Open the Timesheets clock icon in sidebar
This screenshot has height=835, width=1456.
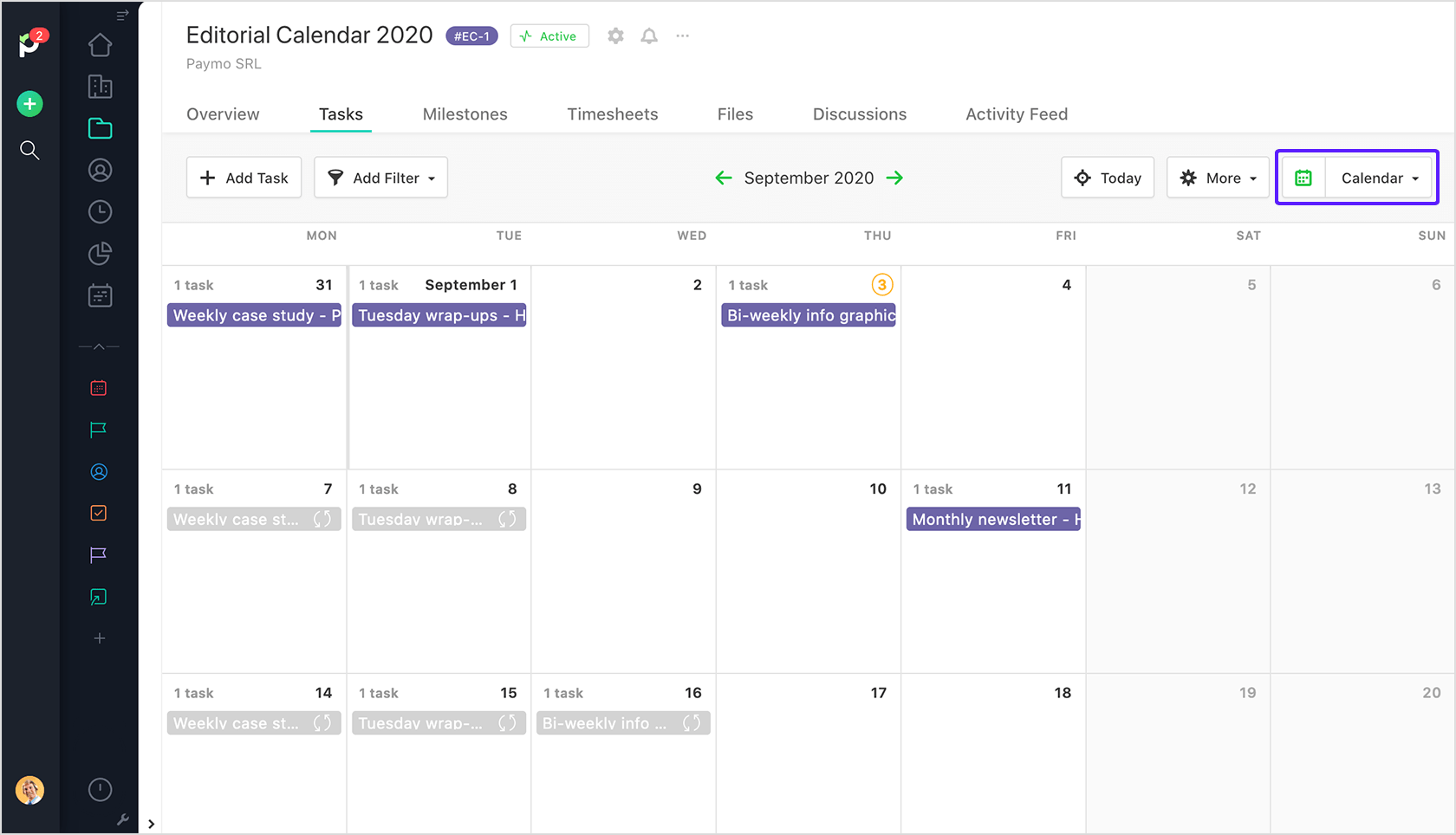[x=100, y=211]
